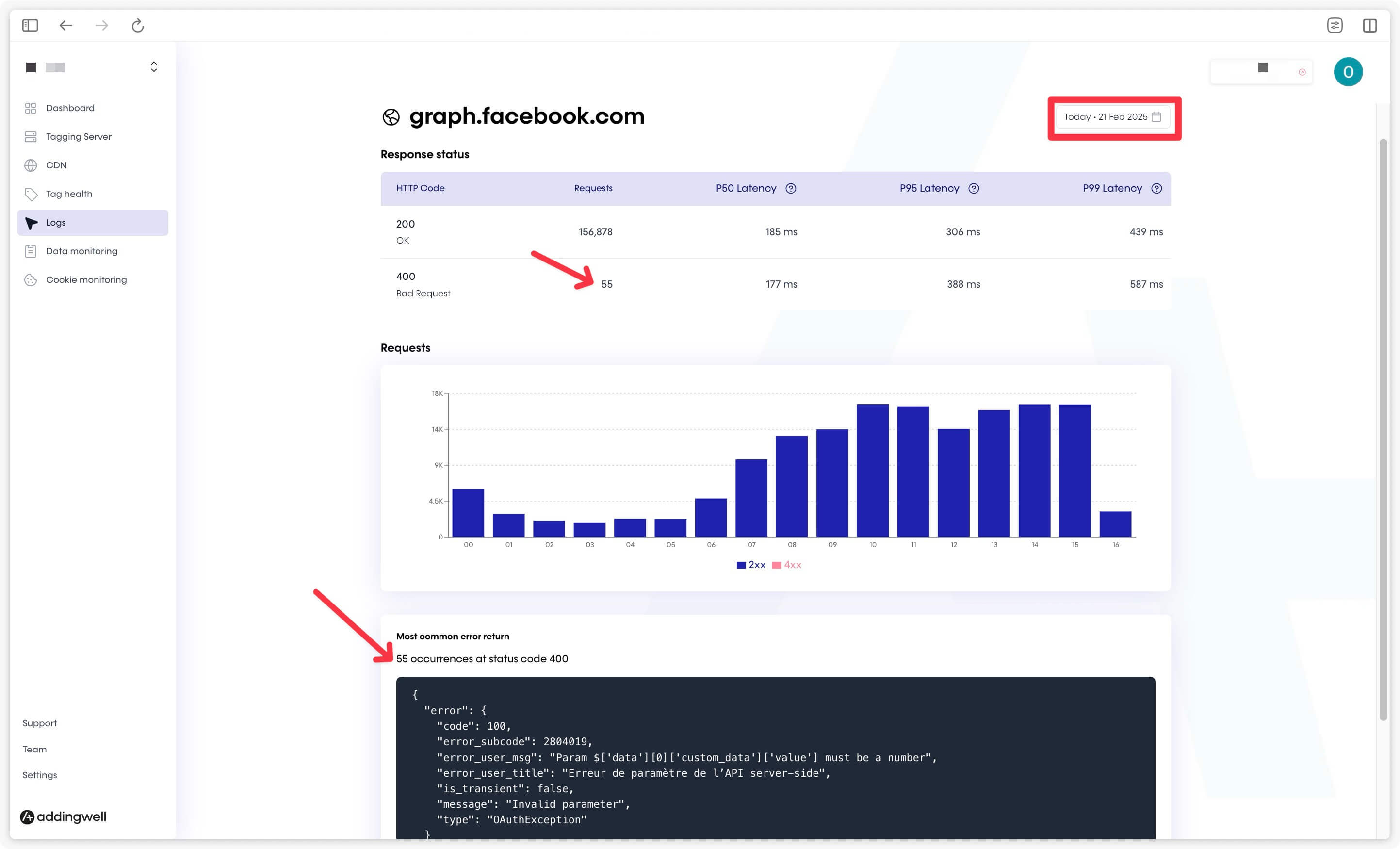The height and width of the screenshot is (849, 1400).
Task: Click the Logs cursor icon
Action: pyautogui.click(x=31, y=223)
